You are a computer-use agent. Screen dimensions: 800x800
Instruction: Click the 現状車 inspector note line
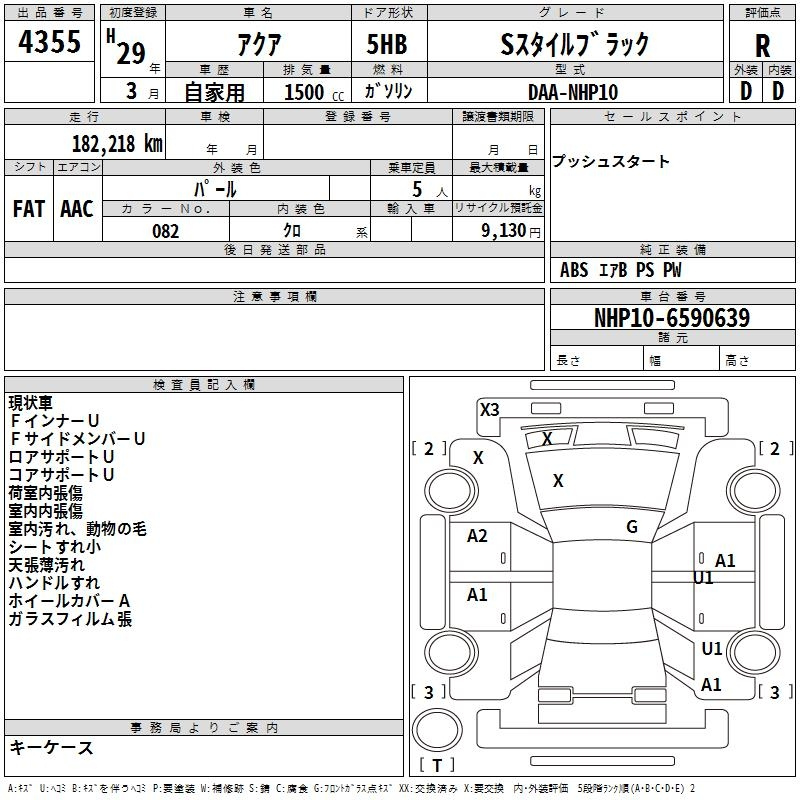31,403
